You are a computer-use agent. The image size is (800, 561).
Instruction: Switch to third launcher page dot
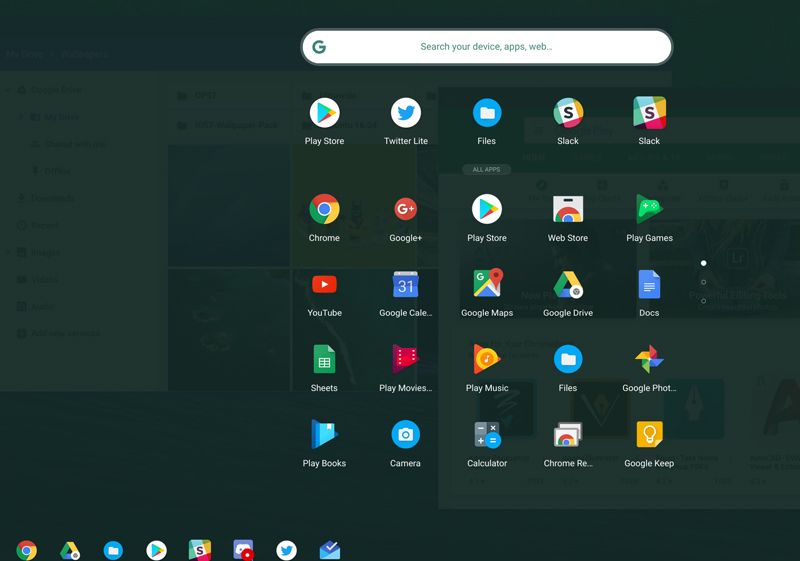point(704,301)
